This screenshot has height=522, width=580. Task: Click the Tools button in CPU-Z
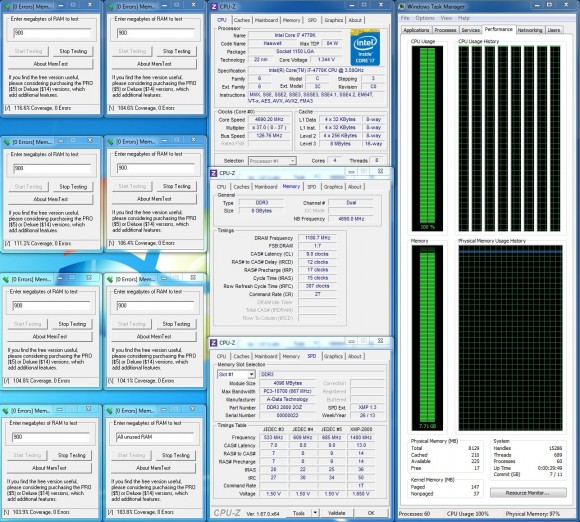click(x=299, y=513)
